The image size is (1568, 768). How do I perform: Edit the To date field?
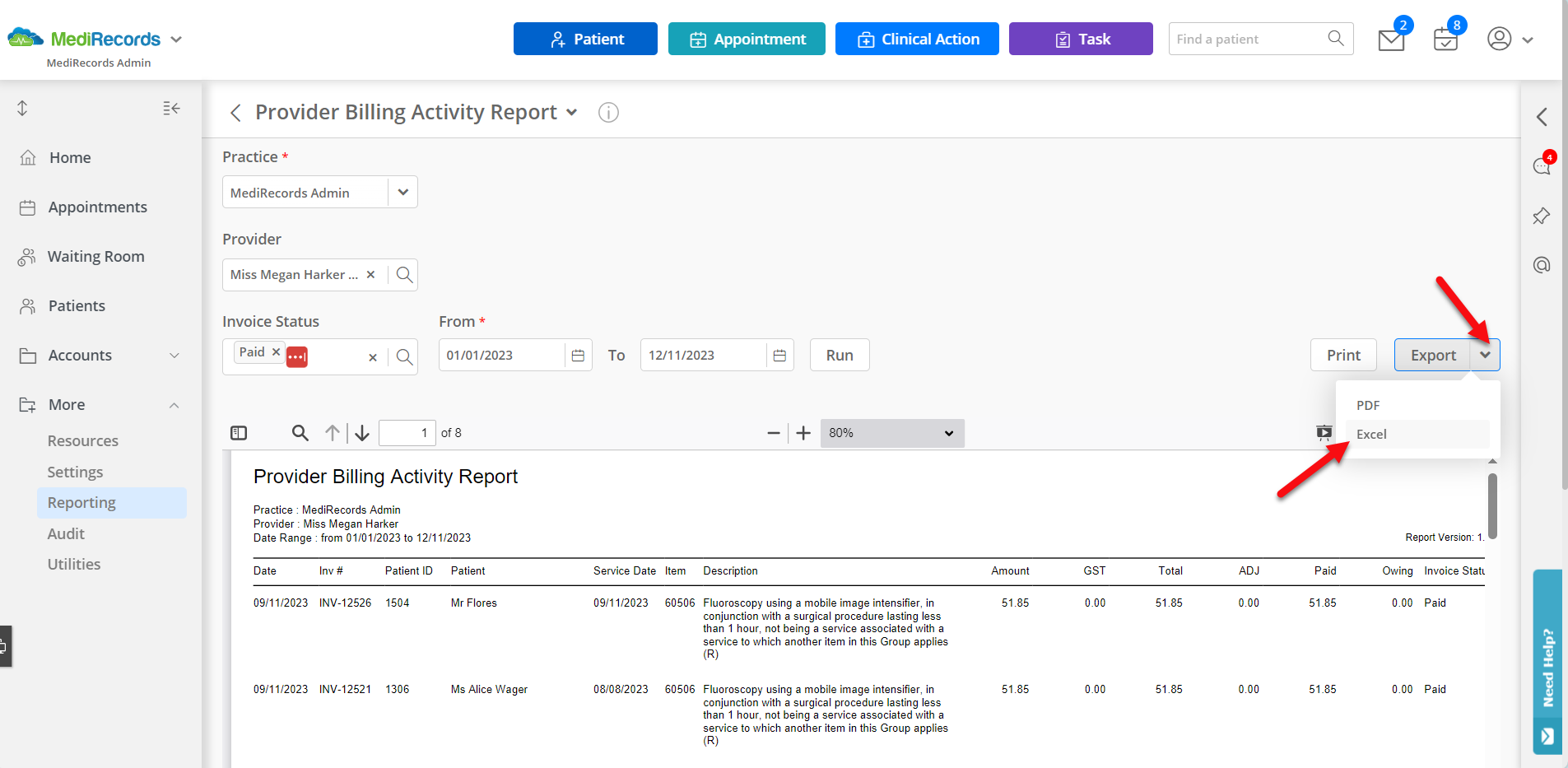point(704,355)
